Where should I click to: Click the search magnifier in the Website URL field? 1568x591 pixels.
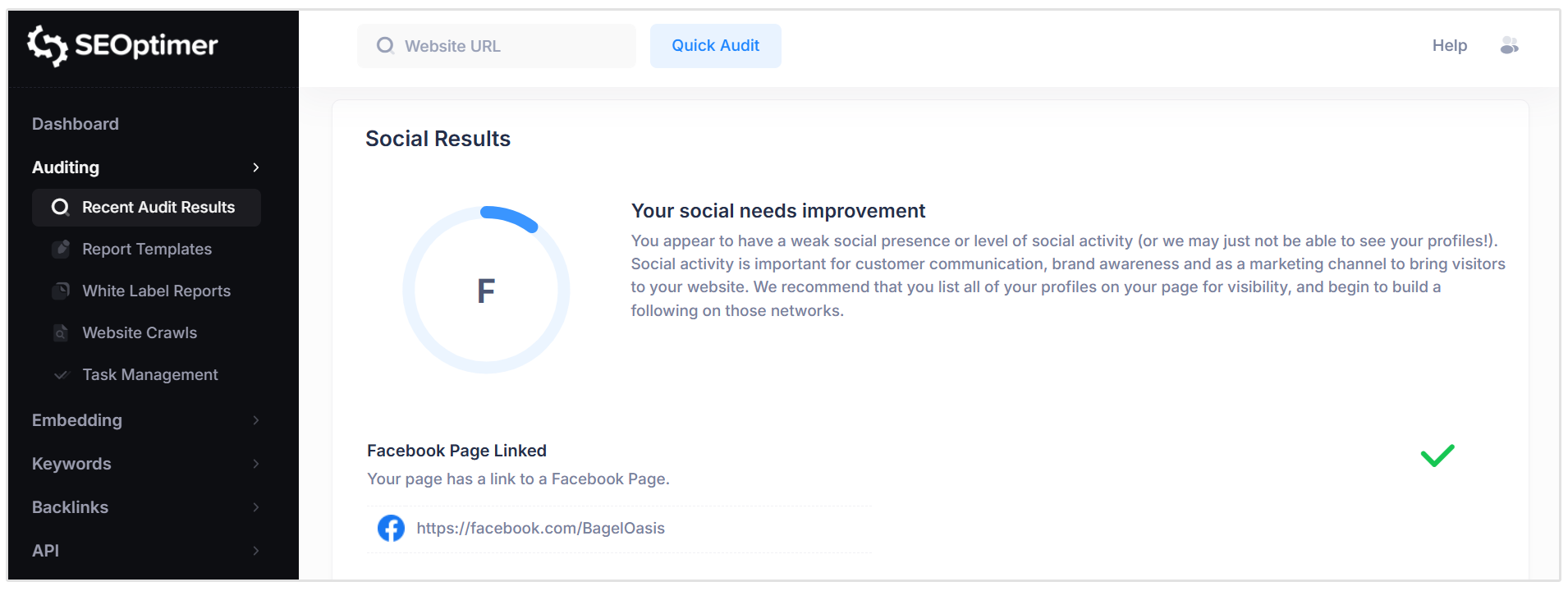[x=385, y=46]
